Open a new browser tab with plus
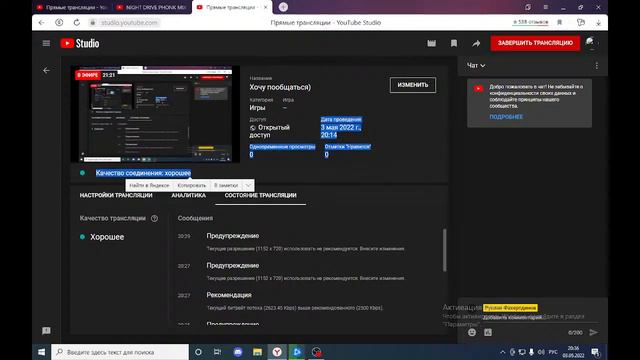Screen dimensions: 640x360 [283, 7]
